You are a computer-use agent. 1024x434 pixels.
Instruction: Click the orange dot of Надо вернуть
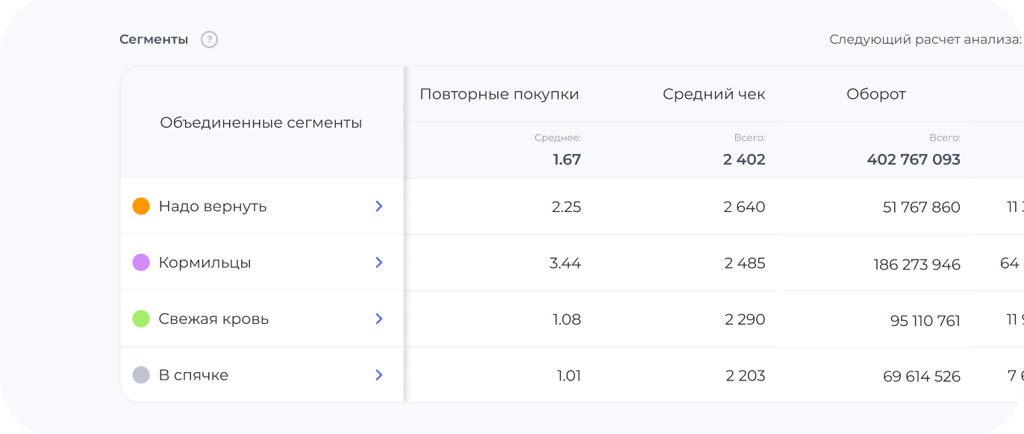tap(141, 206)
